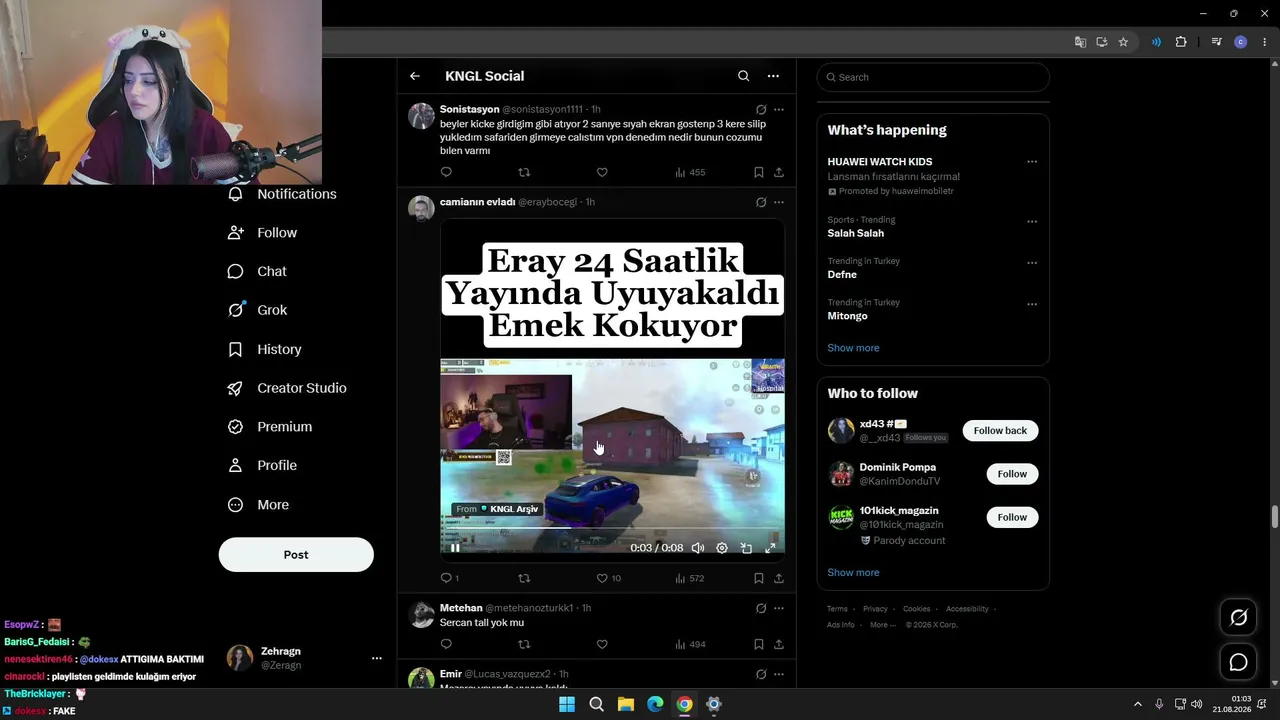
Task: Show hidden icons in the system tray
Action: (1137, 704)
